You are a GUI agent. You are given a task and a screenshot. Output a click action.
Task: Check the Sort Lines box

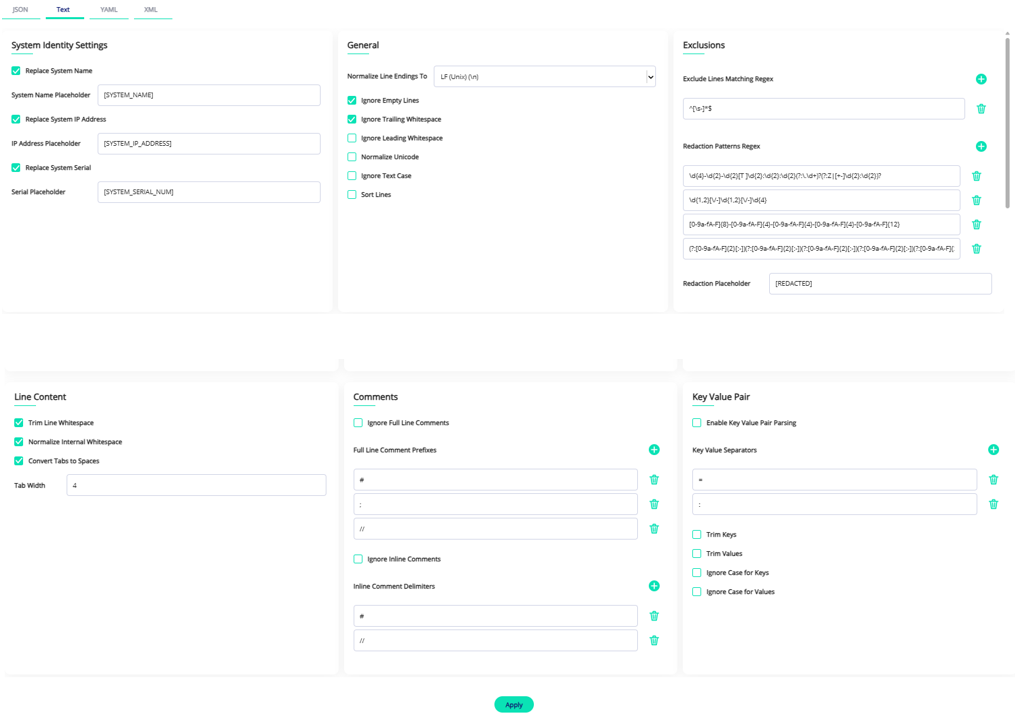351,194
